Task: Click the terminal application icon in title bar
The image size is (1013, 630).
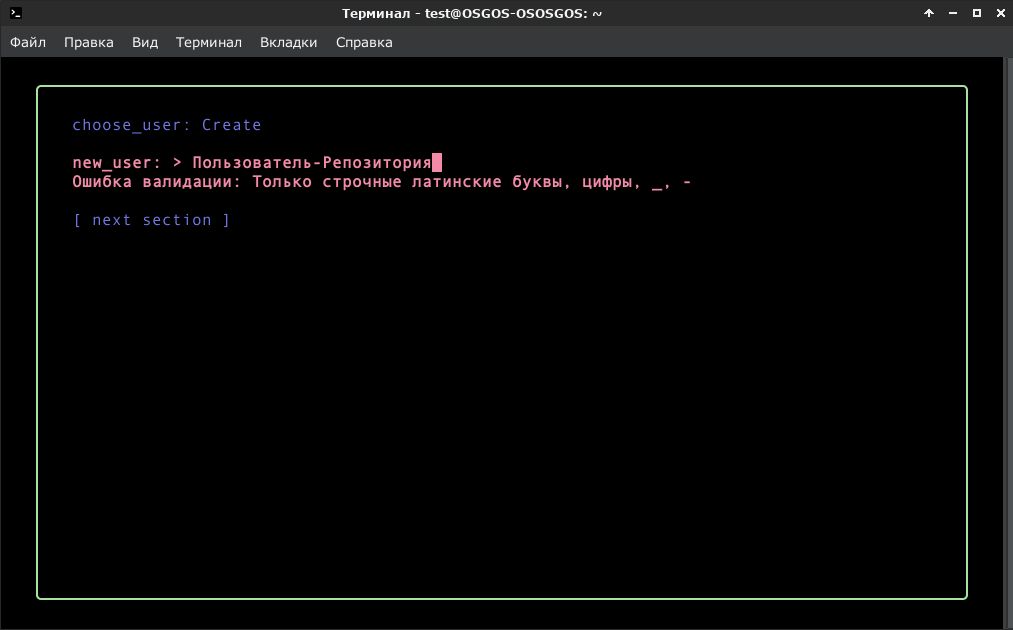Action: tap(16, 13)
